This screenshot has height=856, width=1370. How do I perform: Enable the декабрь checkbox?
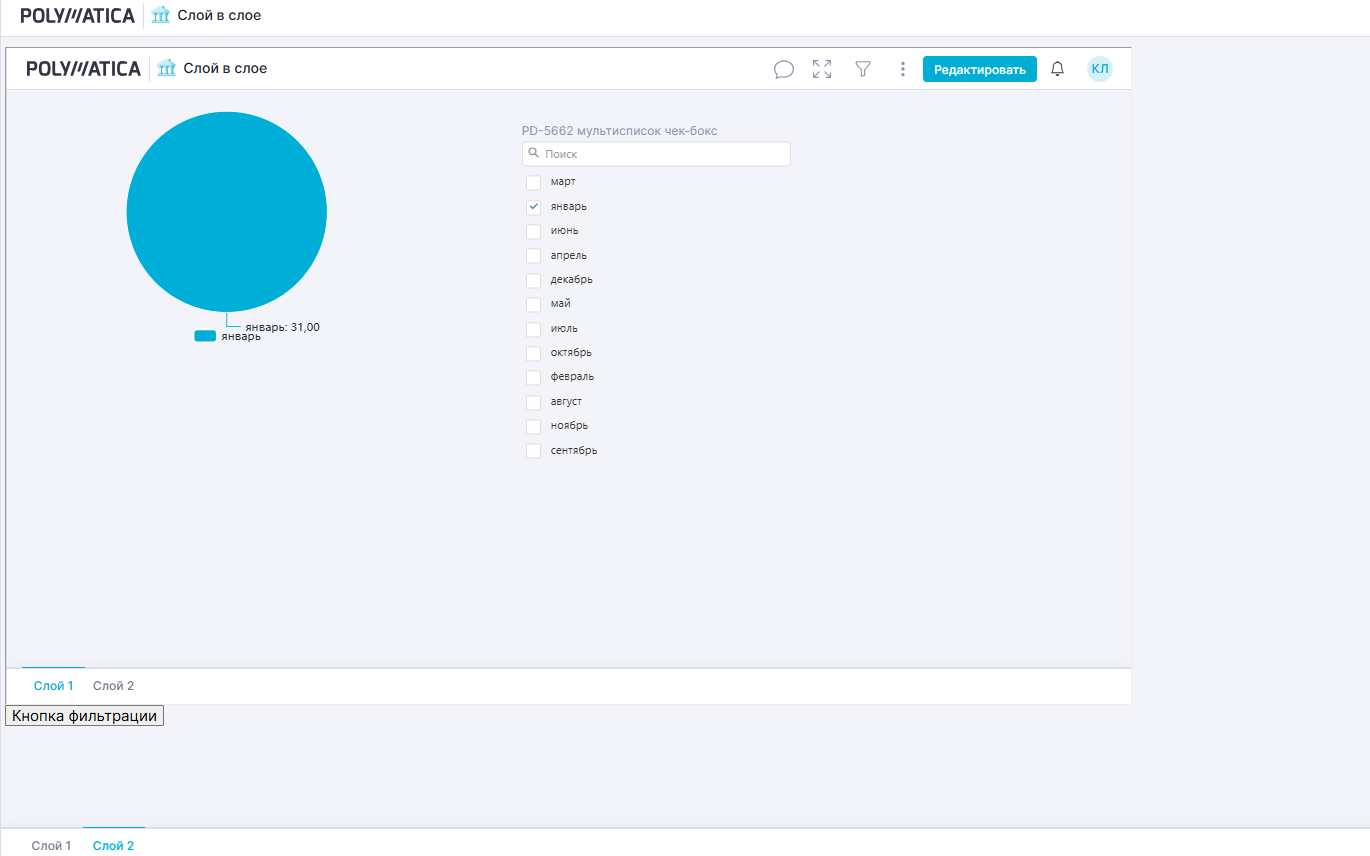pos(534,280)
